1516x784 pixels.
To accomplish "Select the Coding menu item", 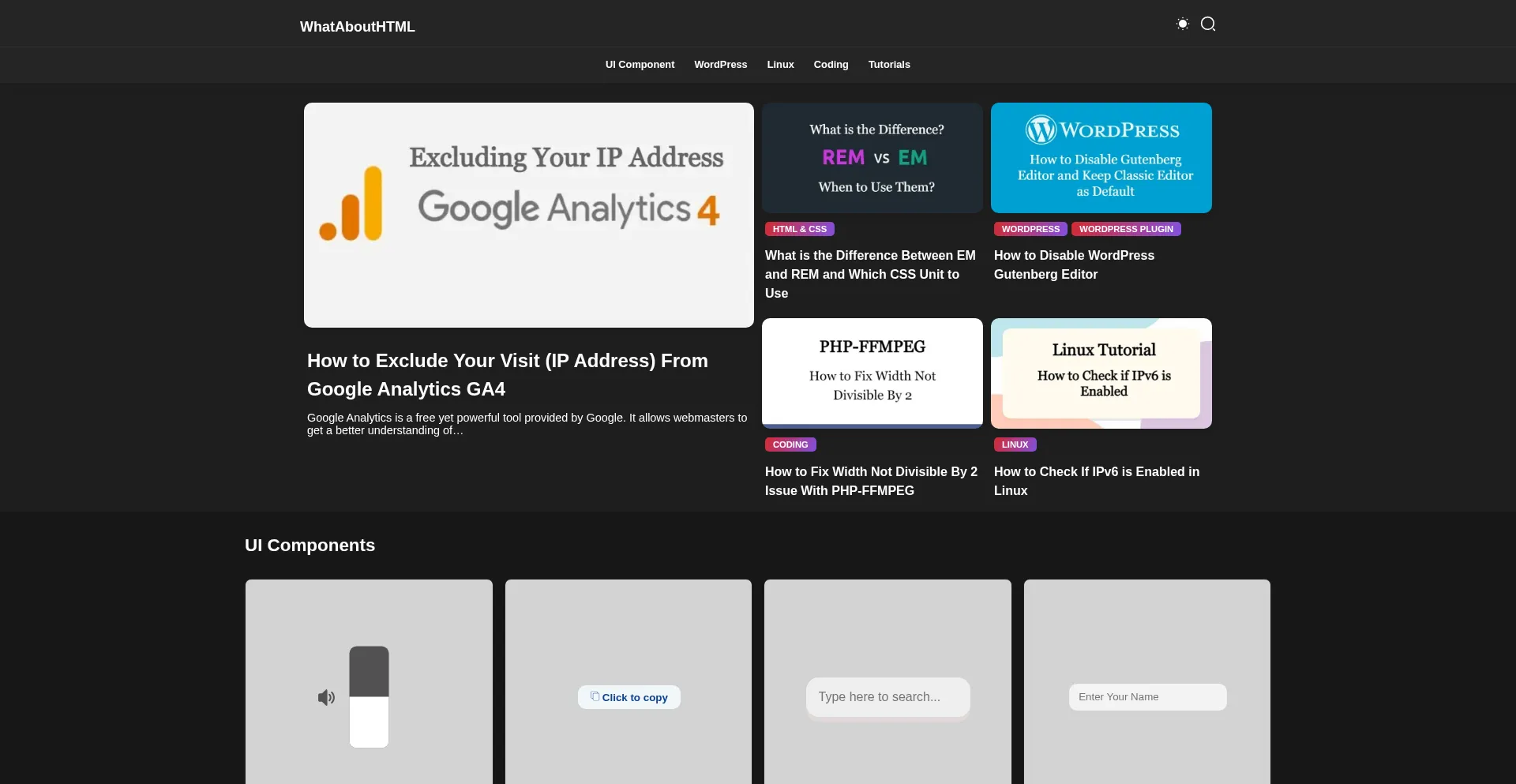I will (831, 65).
